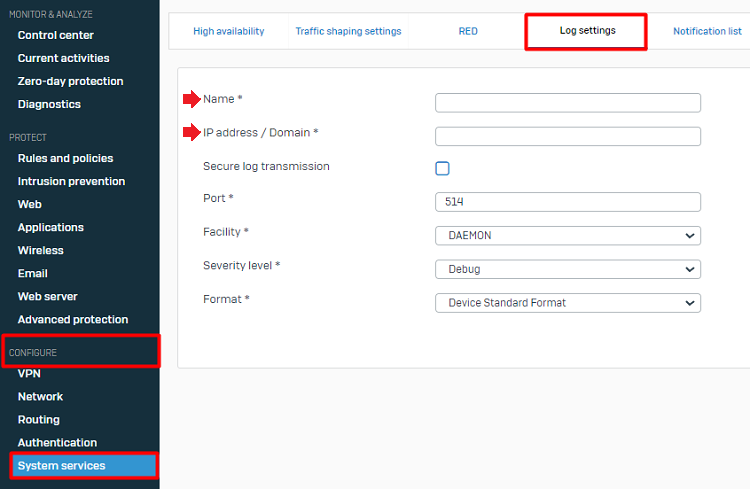Select VPN under Configure
750x489 pixels.
[29, 373]
